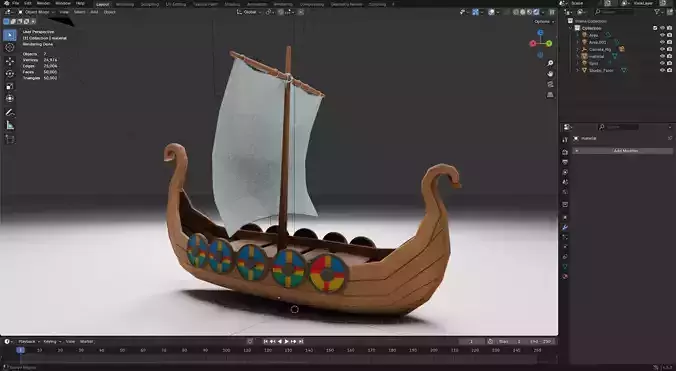676x371 pixels.
Task: Hide the Area.001 object
Action: pos(663,42)
